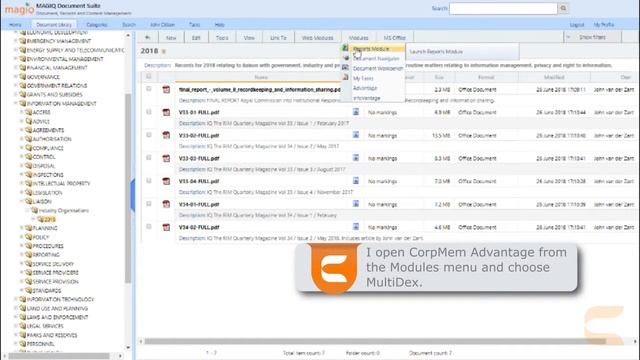Image resolution: width=640 pixels, height=360 pixels.
Task: Tick checkbox for V34-01-FULL.pdf
Action: coord(149,203)
